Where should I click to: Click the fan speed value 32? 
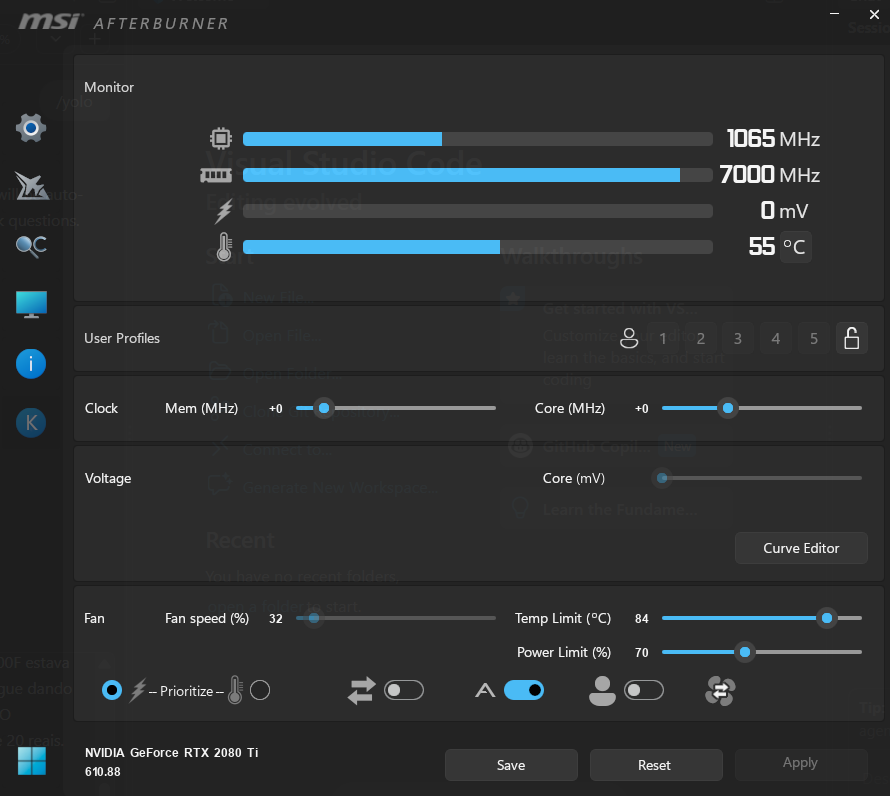click(276, 619)
